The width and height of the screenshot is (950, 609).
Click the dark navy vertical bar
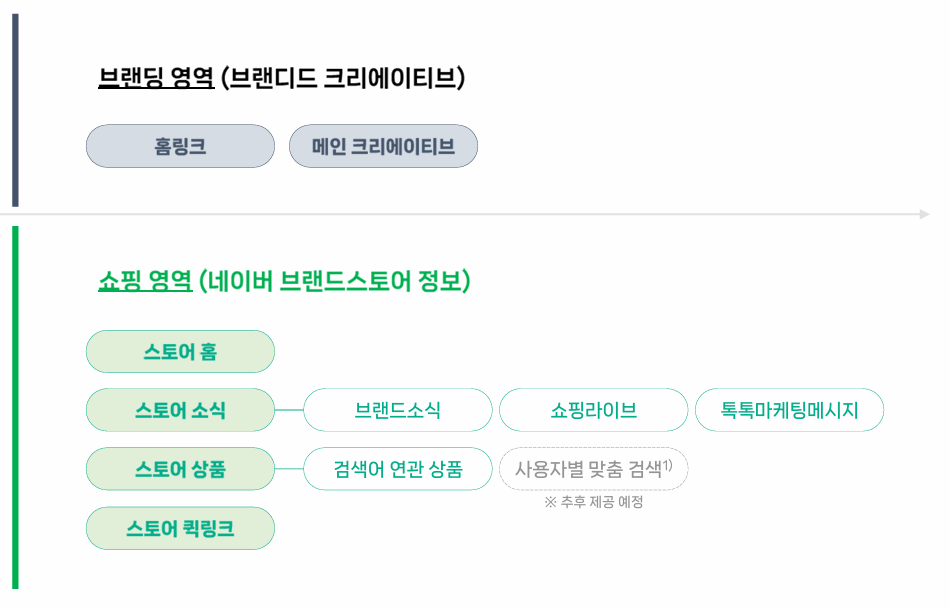pos(15,110)
